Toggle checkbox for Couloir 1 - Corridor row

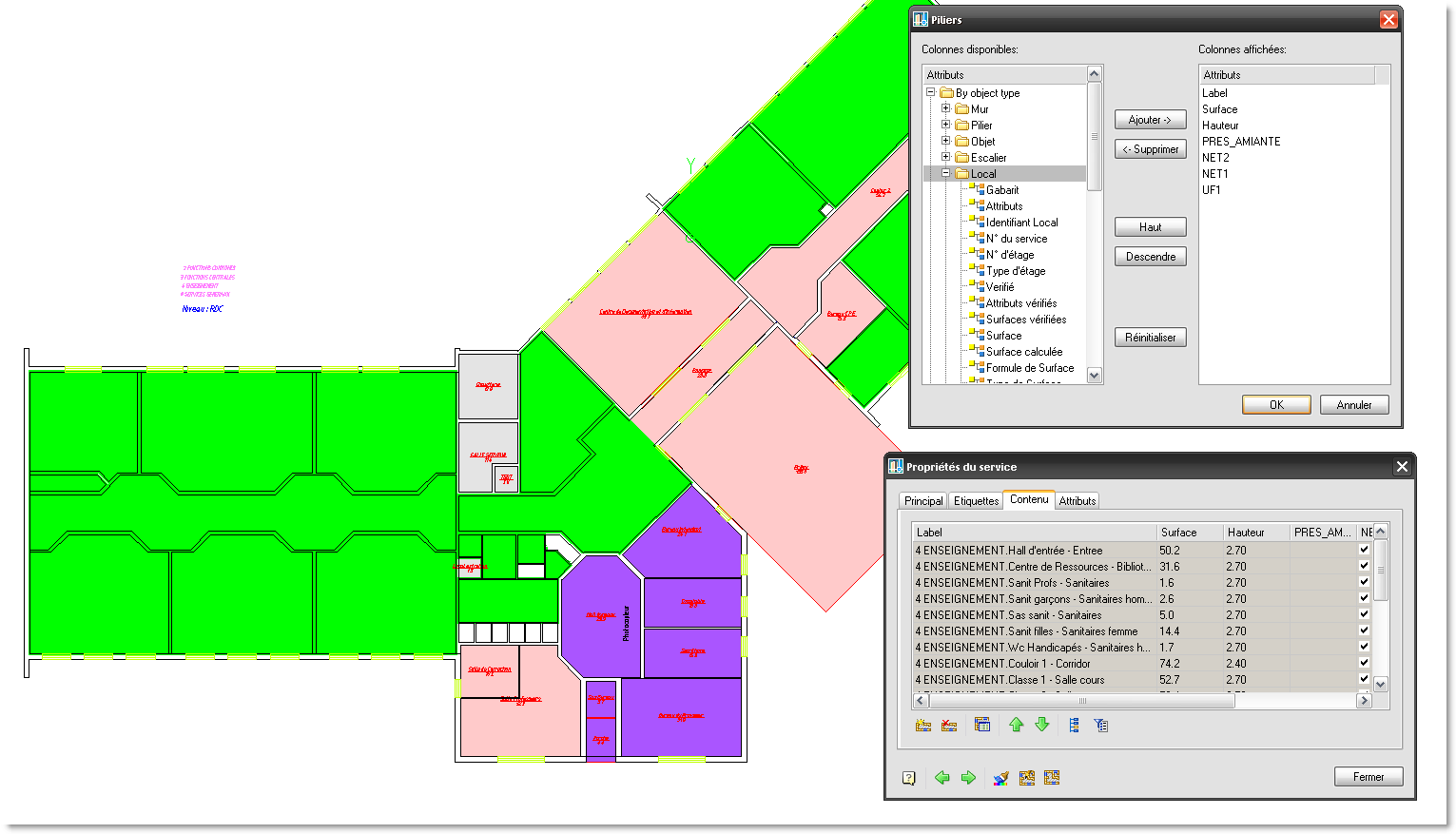(1364, 663)
